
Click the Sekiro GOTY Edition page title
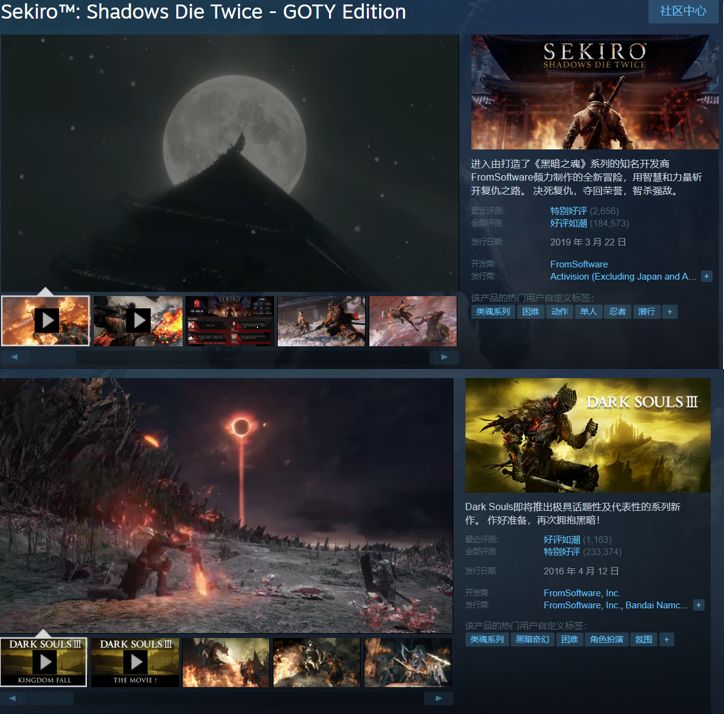pos(203,12)
